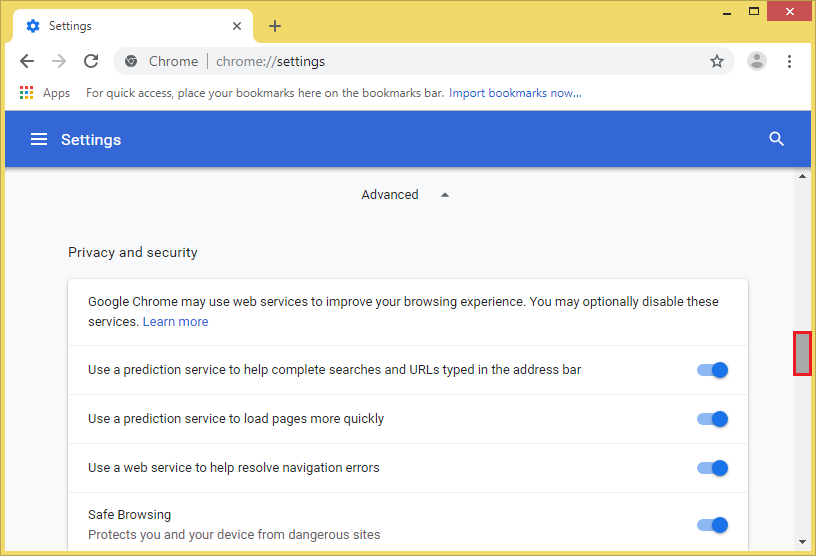Close the Settings tab
Viewport: 816px width, 556px height.
click(x=237, y=26)
